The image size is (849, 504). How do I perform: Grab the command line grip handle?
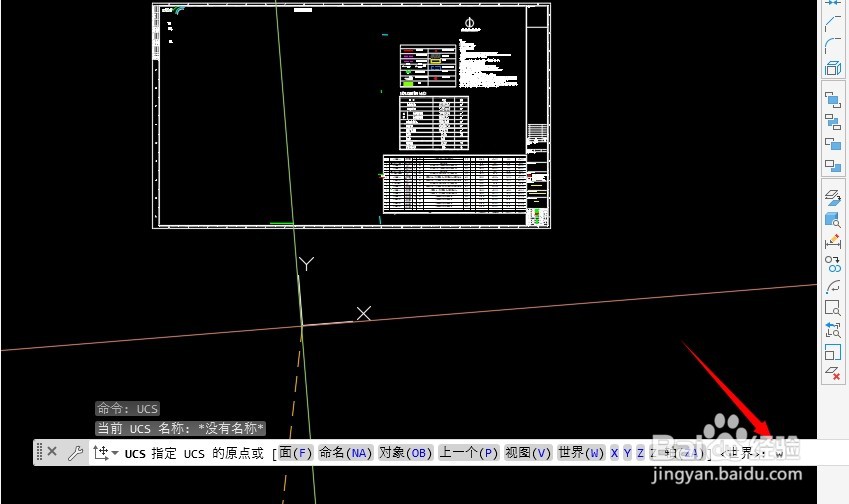pyautogui.click(x=39, y=452)
